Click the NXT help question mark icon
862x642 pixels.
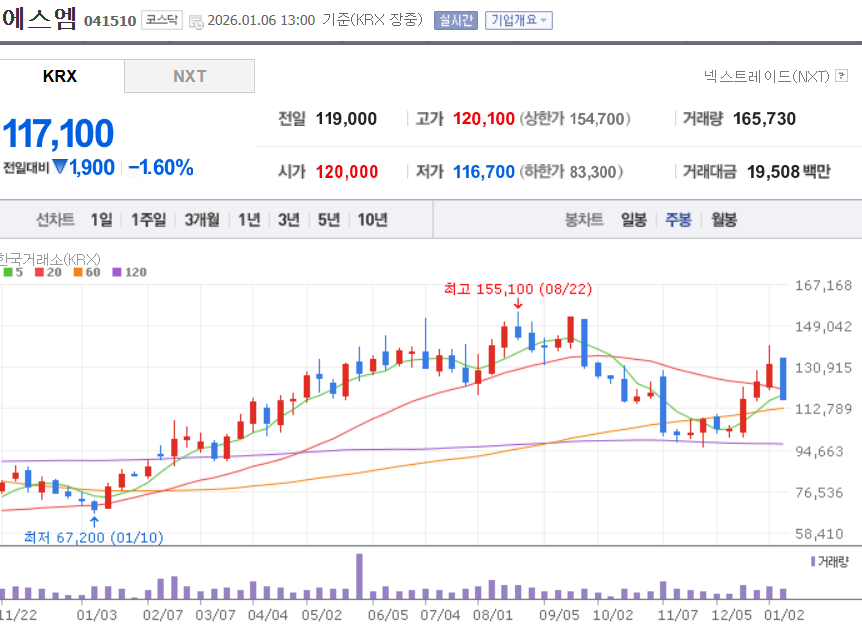click(x=841, y=75)
